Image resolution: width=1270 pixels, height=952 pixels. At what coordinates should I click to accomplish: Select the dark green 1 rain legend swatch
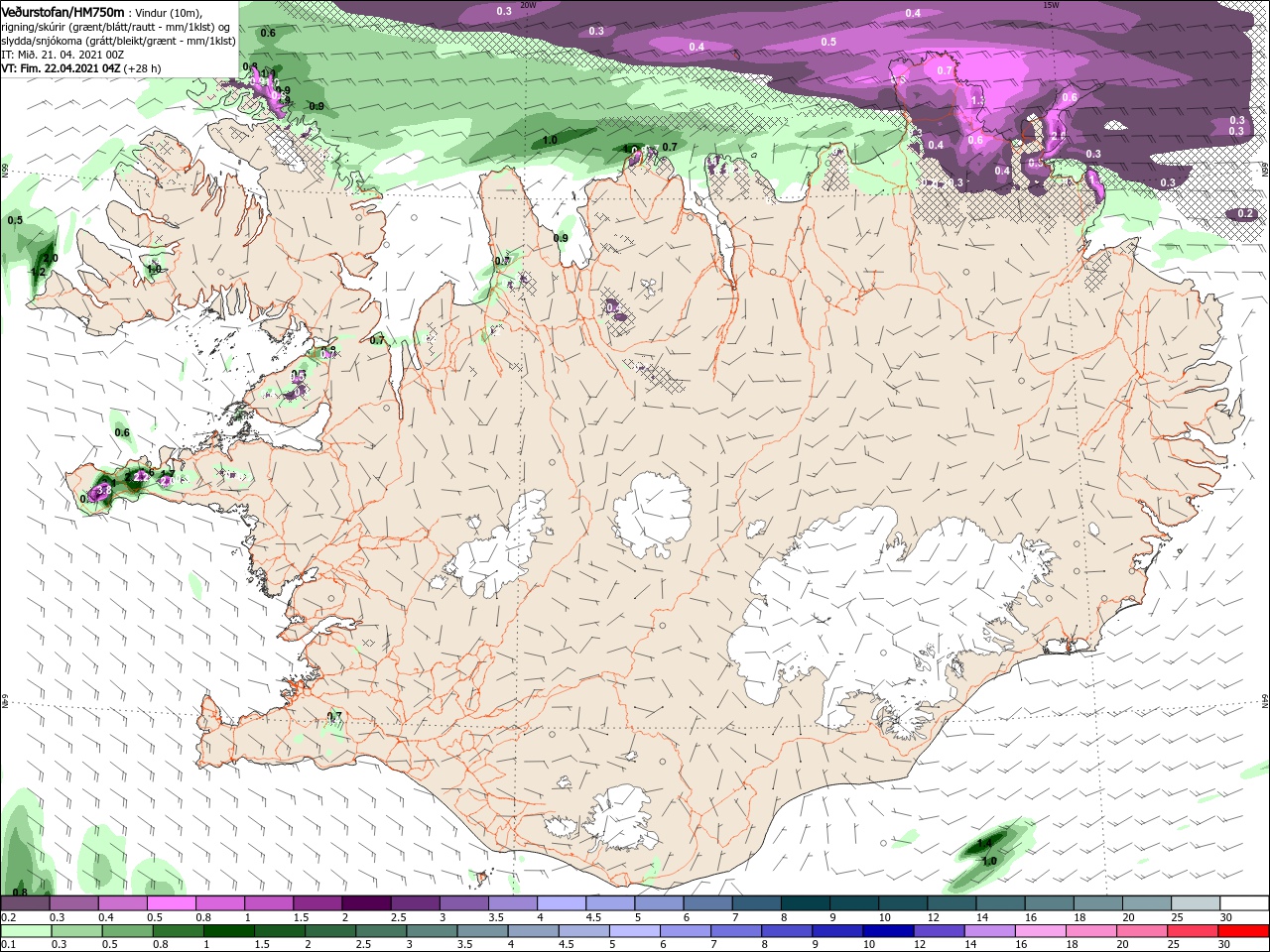tap(228, 931)
